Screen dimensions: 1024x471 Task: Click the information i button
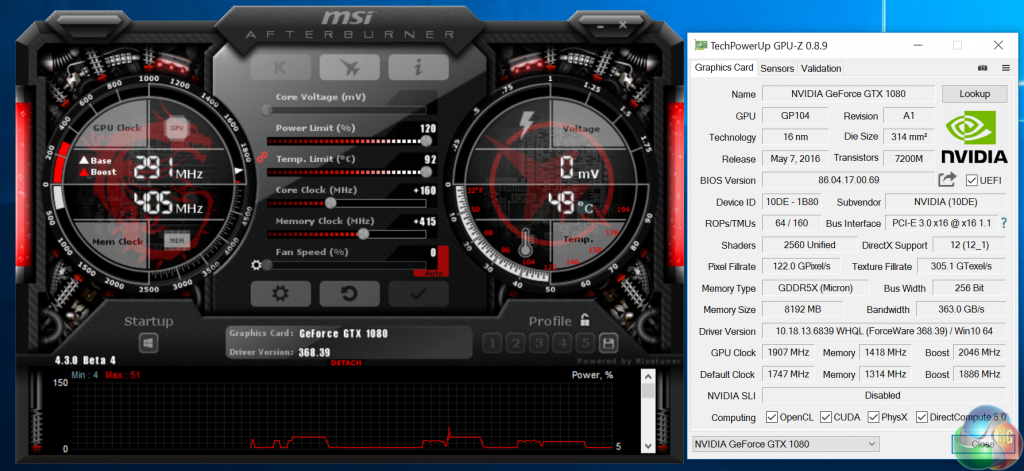click(418, 67)
